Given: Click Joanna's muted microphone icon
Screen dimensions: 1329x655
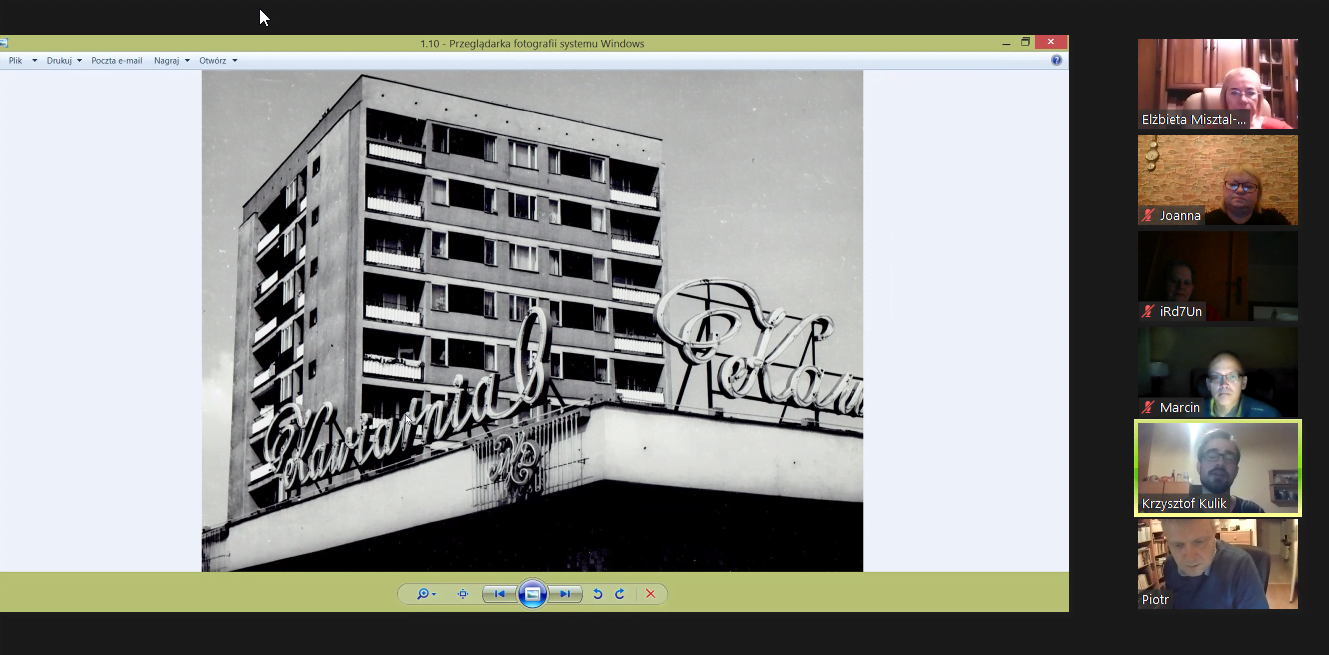Looking at the screenshot, I should click(x=1148, y=216).
